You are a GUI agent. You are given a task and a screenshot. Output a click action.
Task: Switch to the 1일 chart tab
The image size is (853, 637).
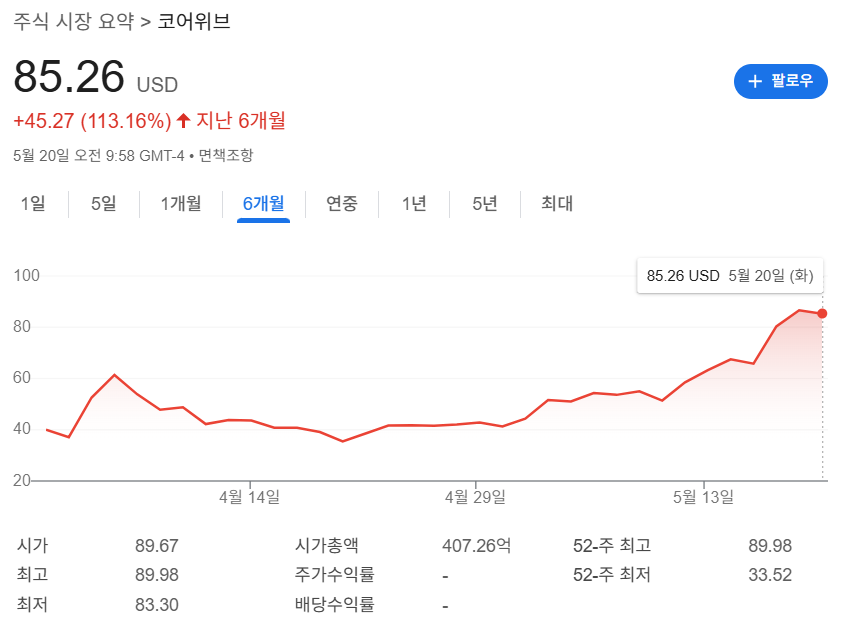tap(34, 203)
